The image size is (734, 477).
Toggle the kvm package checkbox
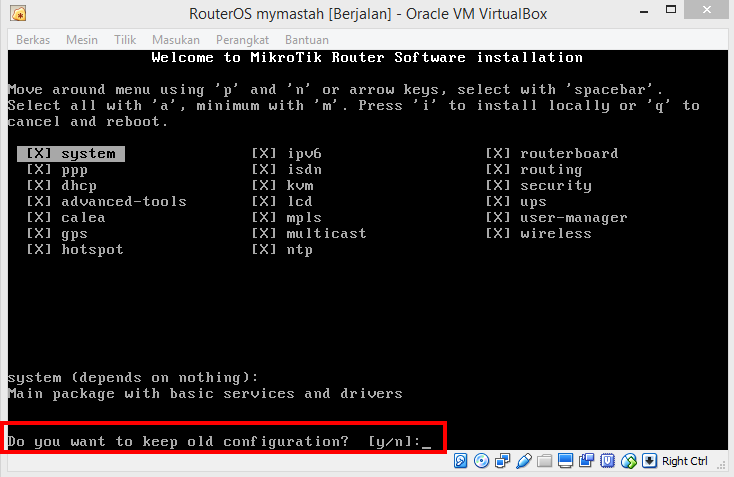tap(264, 185)
